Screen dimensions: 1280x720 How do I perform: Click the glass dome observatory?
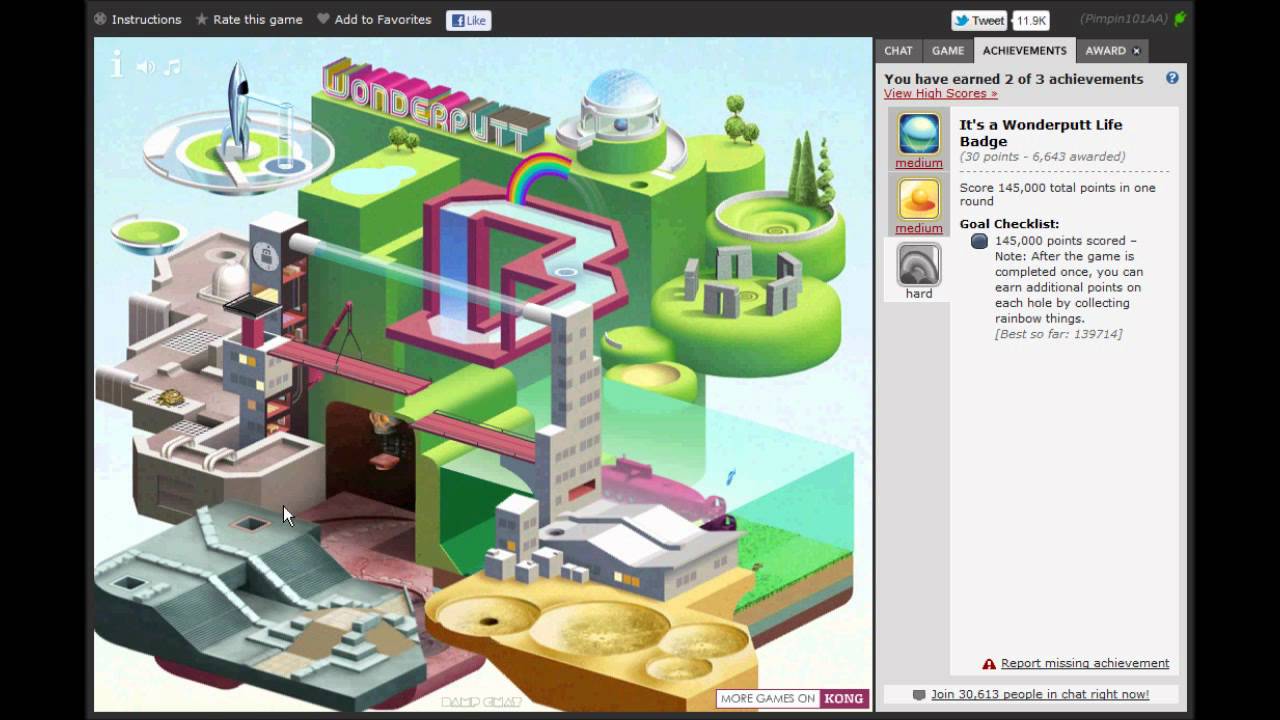[620, 103]
